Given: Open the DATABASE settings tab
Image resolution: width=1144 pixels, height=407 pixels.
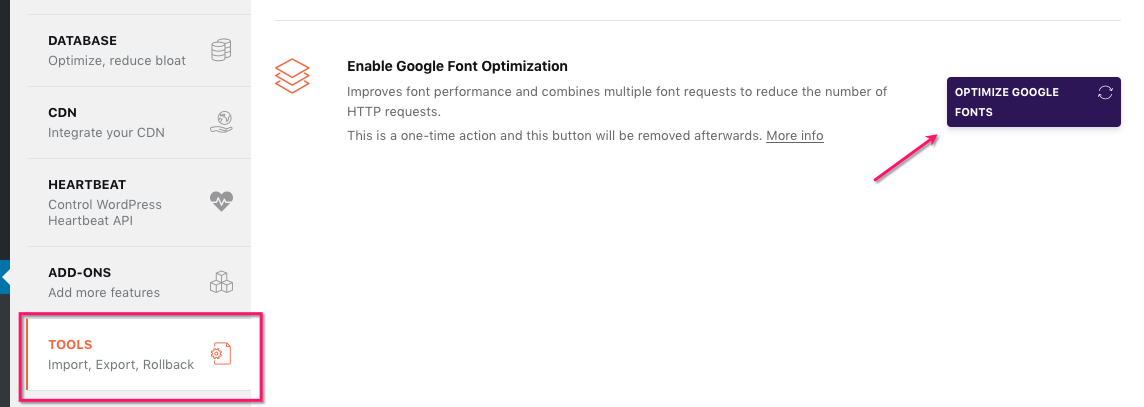Looking at the screenshot, I should coord(83,41).
